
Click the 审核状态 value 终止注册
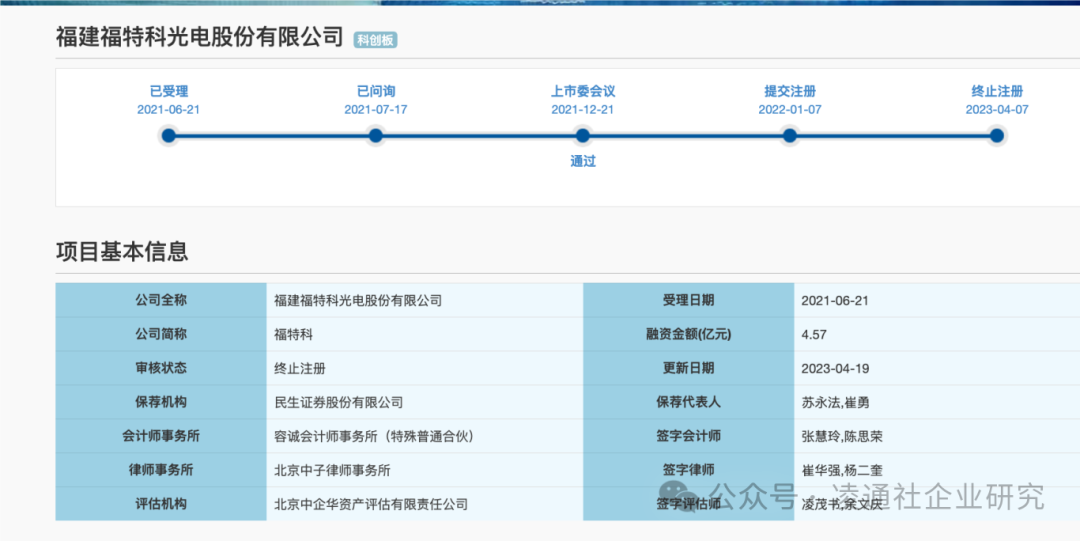[x=300, y=369]
